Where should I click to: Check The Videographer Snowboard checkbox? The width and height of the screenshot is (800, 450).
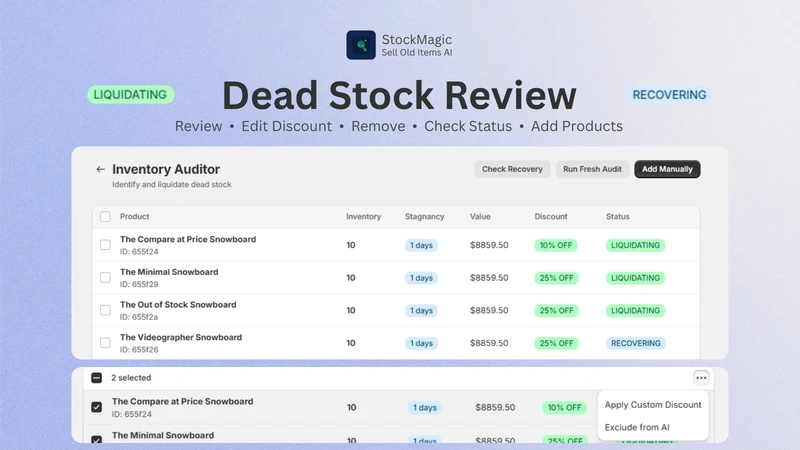pyautogui.click(x=105, y=343)
